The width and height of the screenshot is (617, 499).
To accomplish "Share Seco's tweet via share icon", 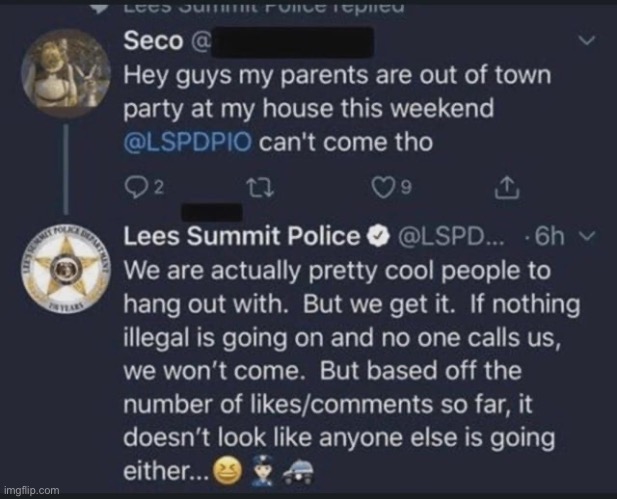I will tap(506, 188).
